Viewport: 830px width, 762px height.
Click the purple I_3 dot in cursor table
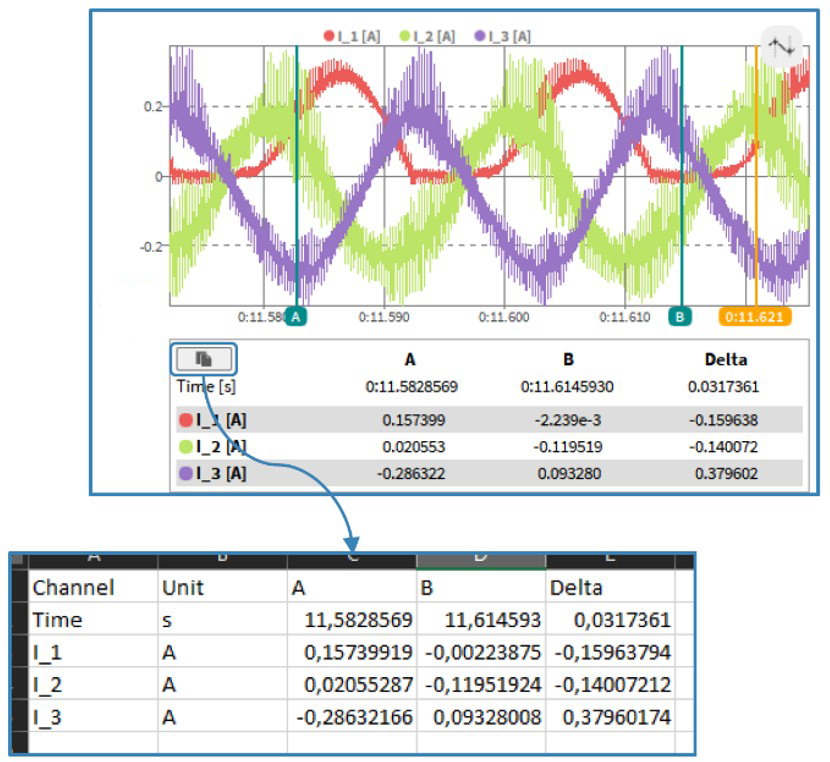186,473
